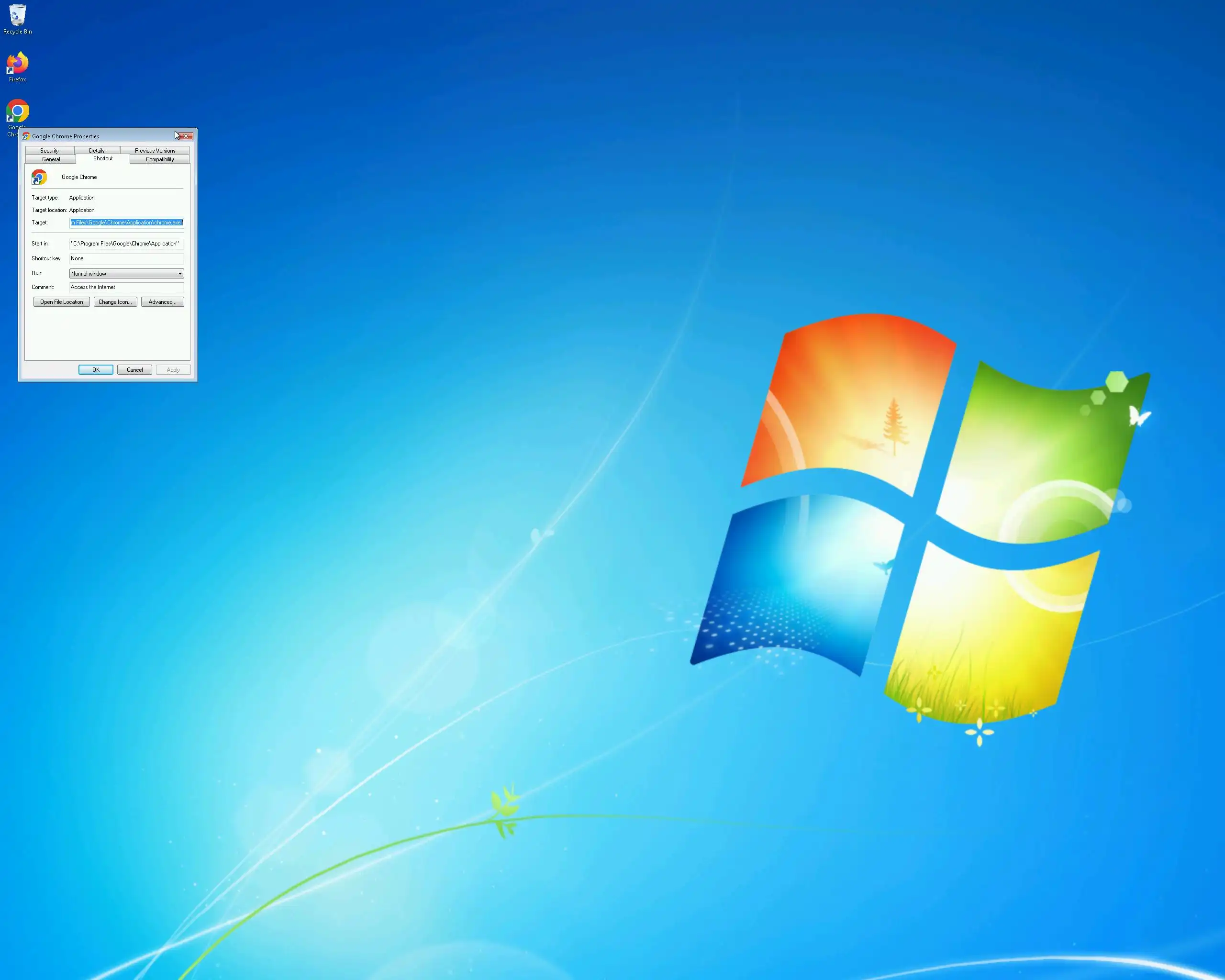Click the Chrome shortcut icon inside the Shortcut tab

tap(39, 177)
